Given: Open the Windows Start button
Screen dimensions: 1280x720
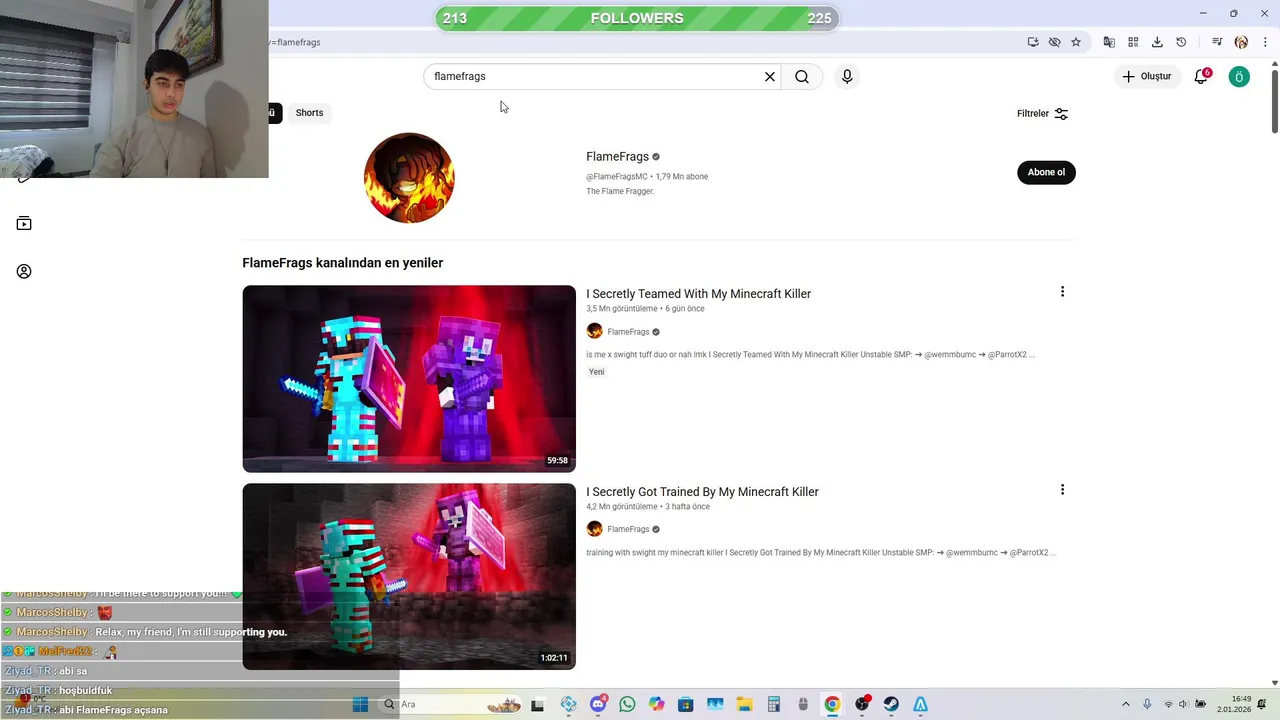Looking at the screenshot, I should [x=360, y=705].
